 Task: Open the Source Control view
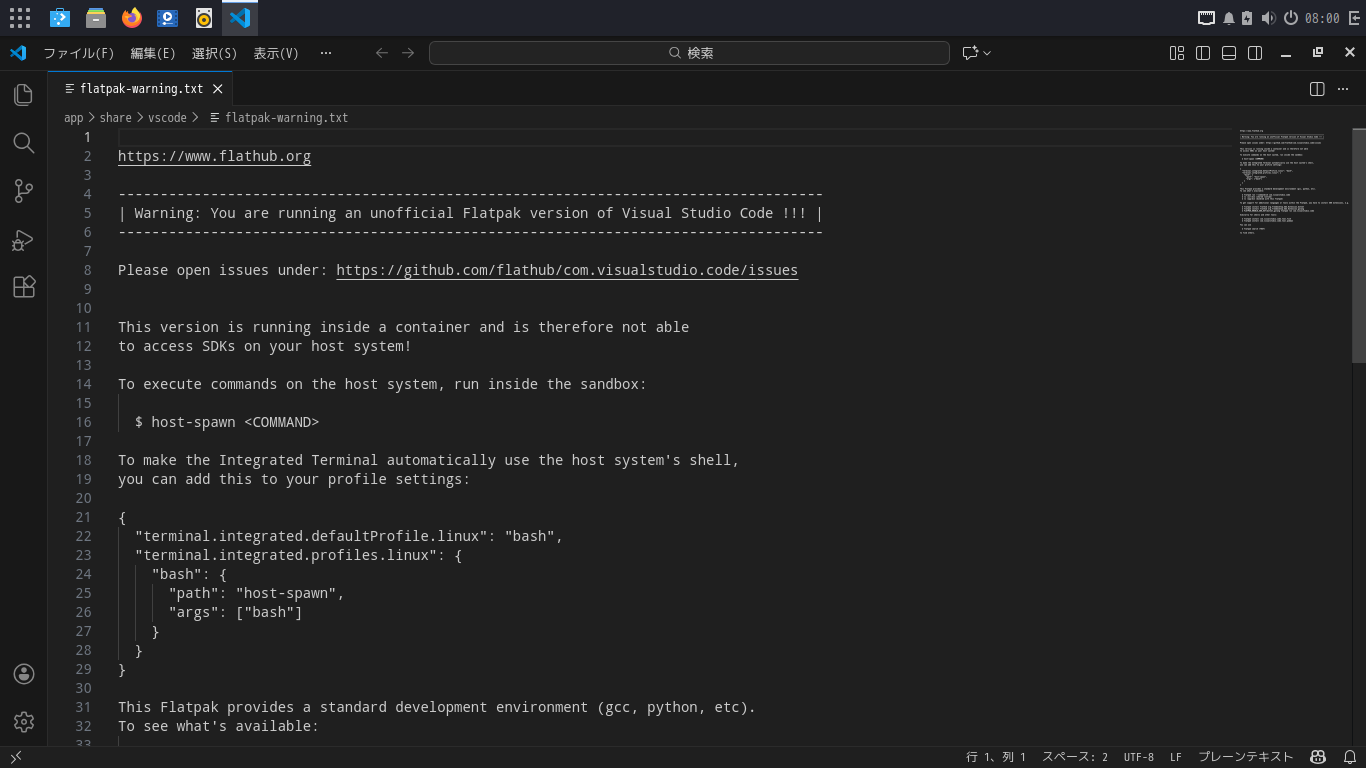[x=24, y=191]
